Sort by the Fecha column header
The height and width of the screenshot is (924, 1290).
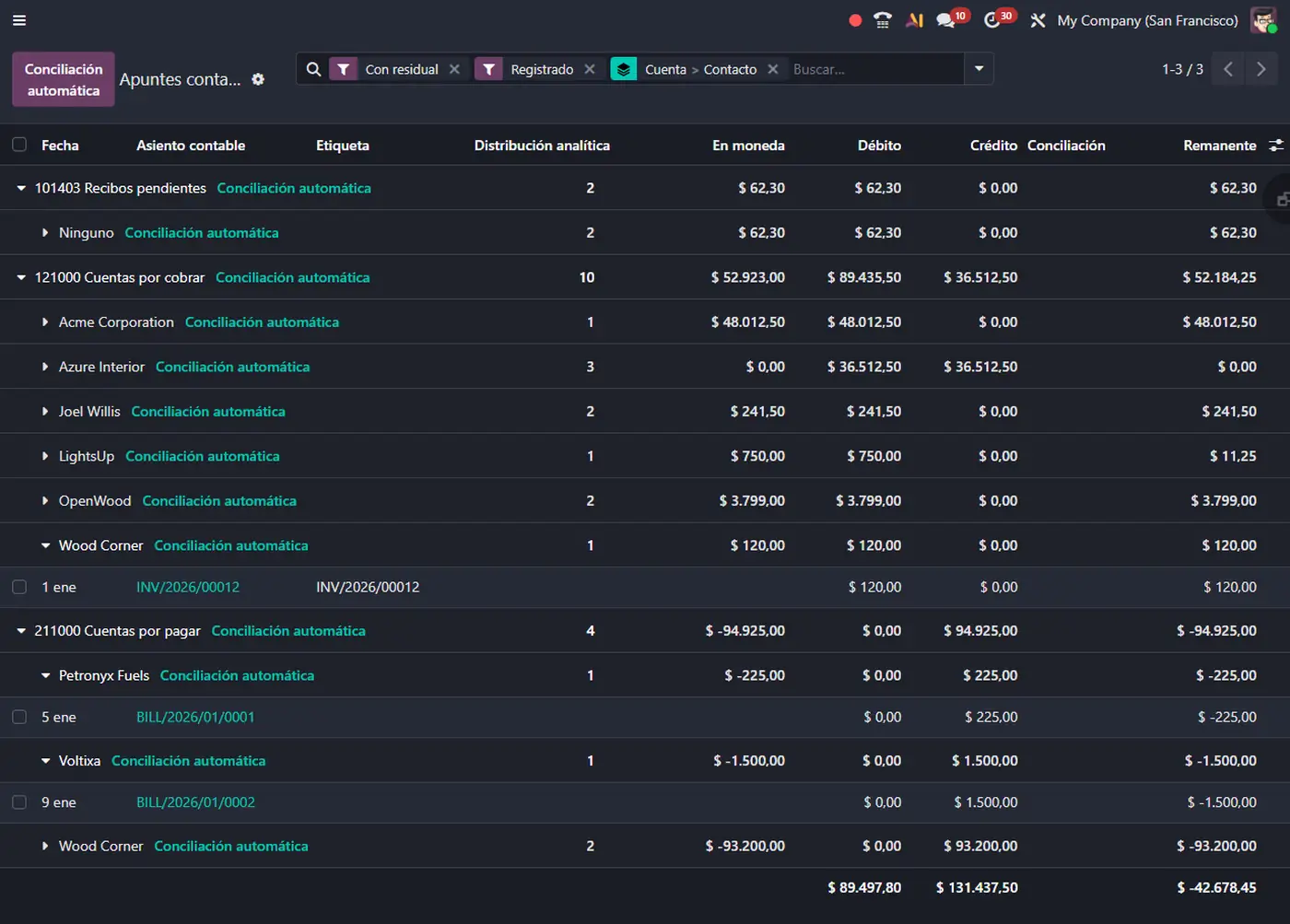pos(60,146)
